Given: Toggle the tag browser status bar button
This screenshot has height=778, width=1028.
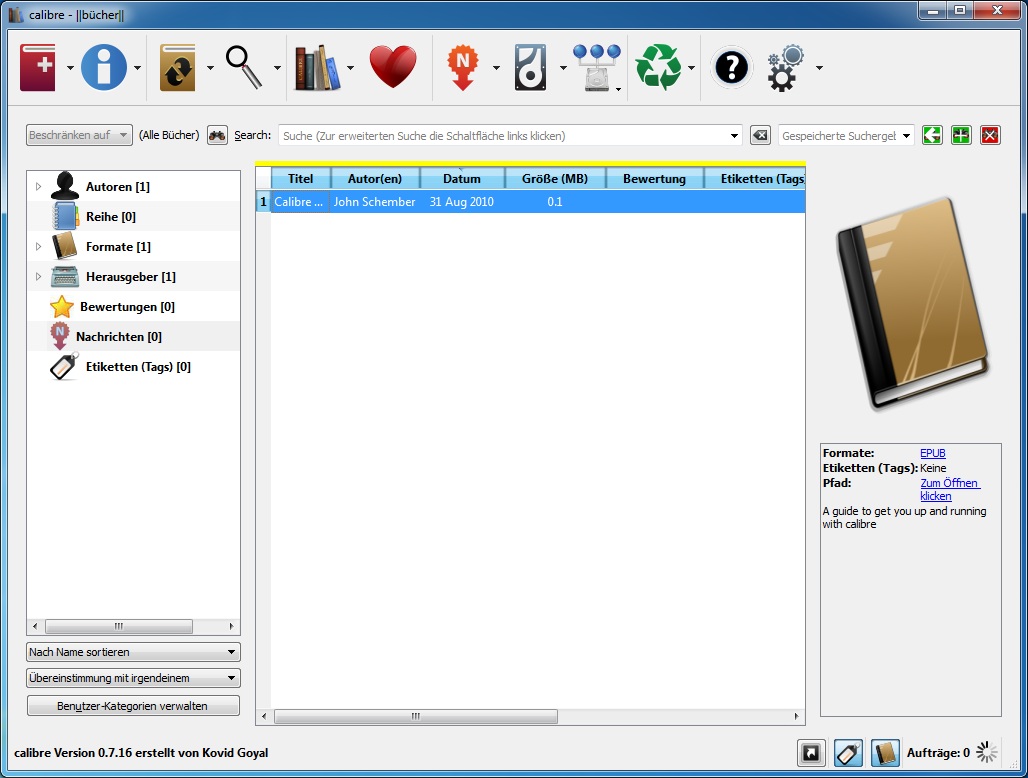Looking at the screenshot, I should pos(848,753).
